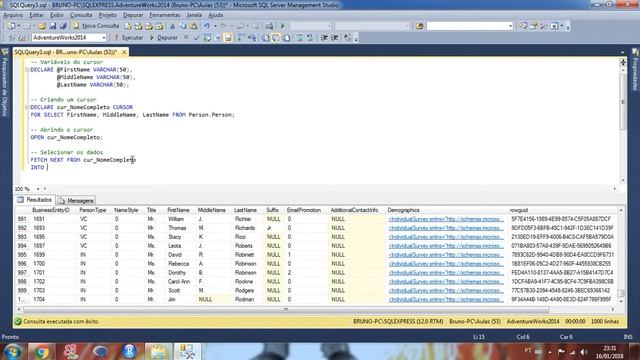The height and width of the screenshot is (360, 640).
Task: Open the active files list dropdown
Action: click(x=622, y=52)
